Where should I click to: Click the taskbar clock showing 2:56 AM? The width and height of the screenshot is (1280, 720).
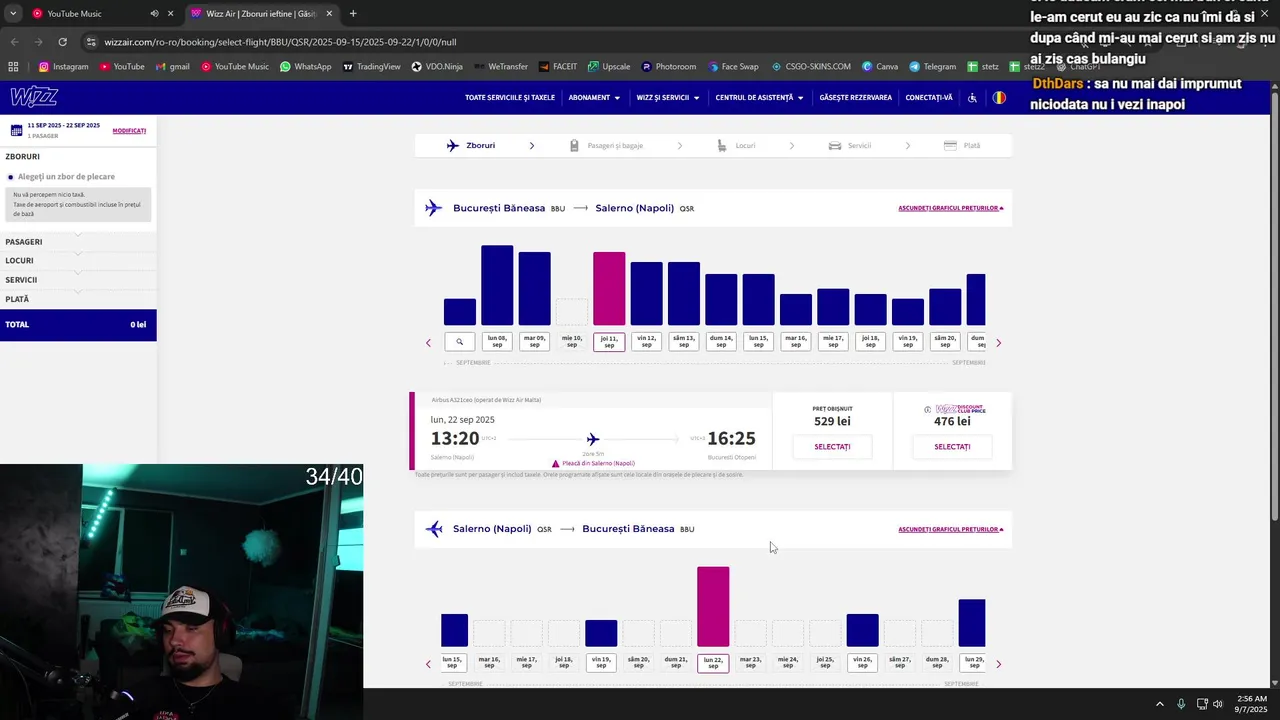click(1252, 704)
